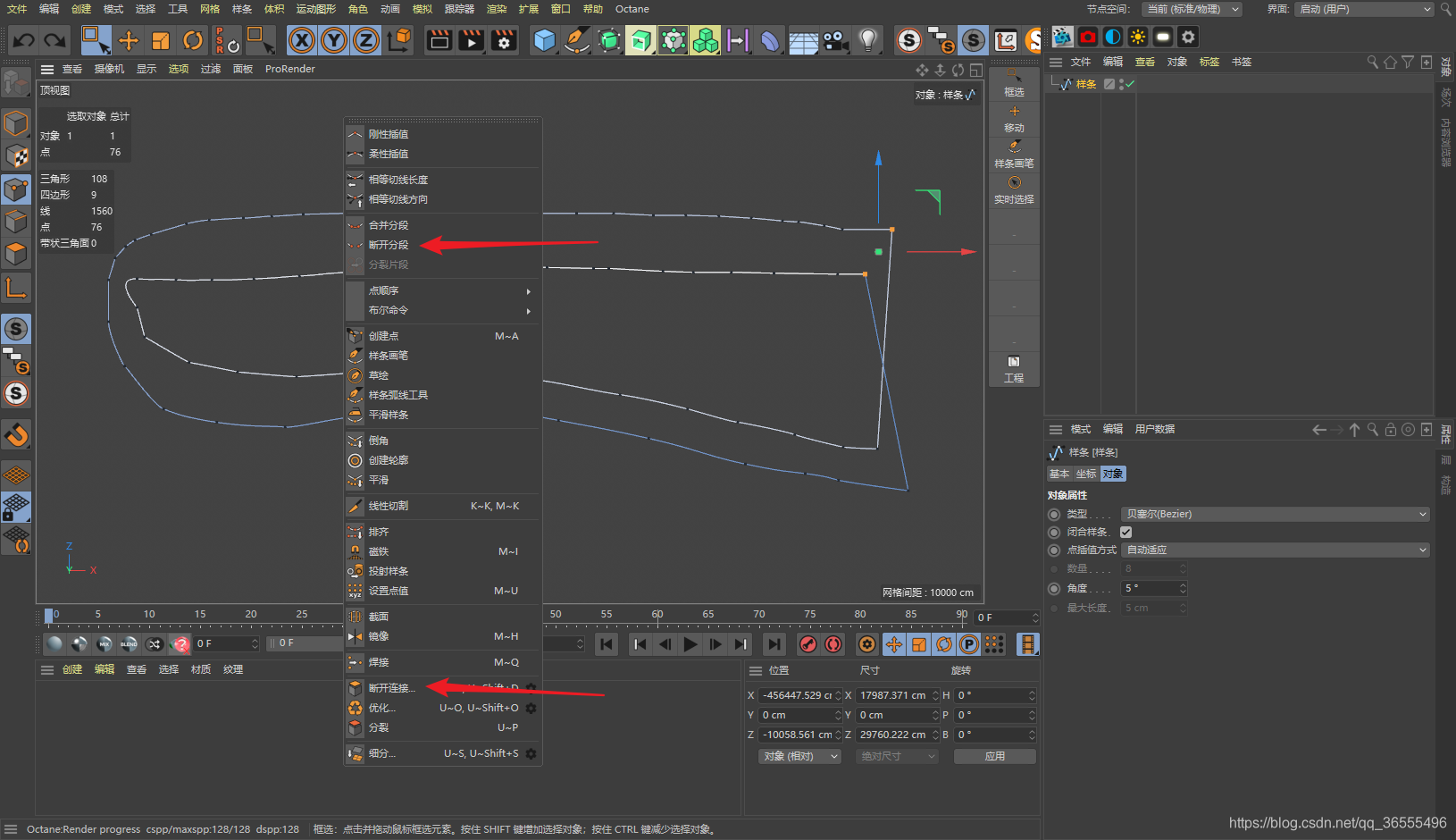Viewport: 1456px width, 840px height.
Task: Select the 样条 object in object manager
Action: [1086, 84]
